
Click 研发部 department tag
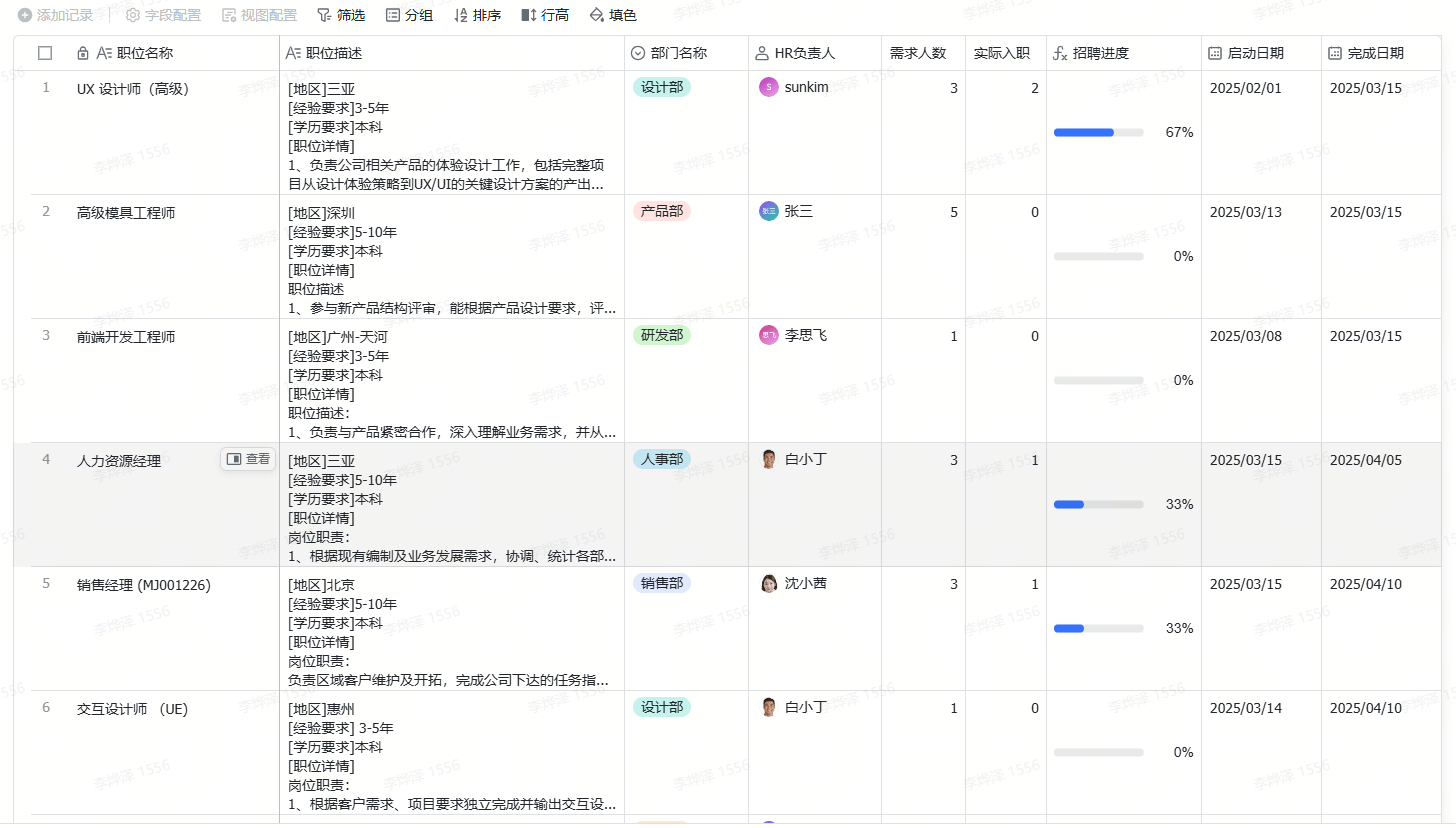tap(662, 335)
